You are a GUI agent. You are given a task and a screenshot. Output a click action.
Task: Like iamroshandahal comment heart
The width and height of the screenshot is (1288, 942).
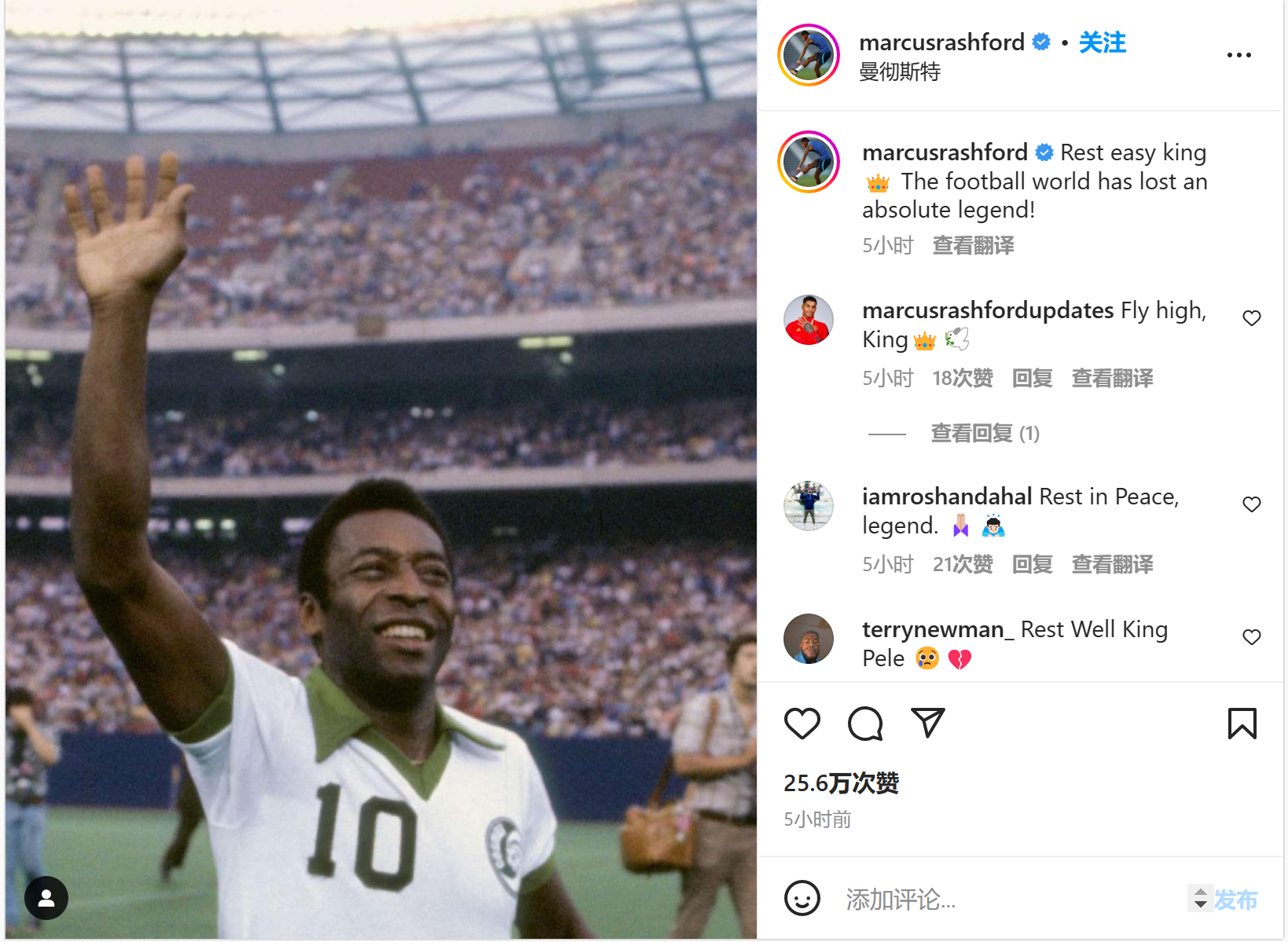click(1251, 504)
